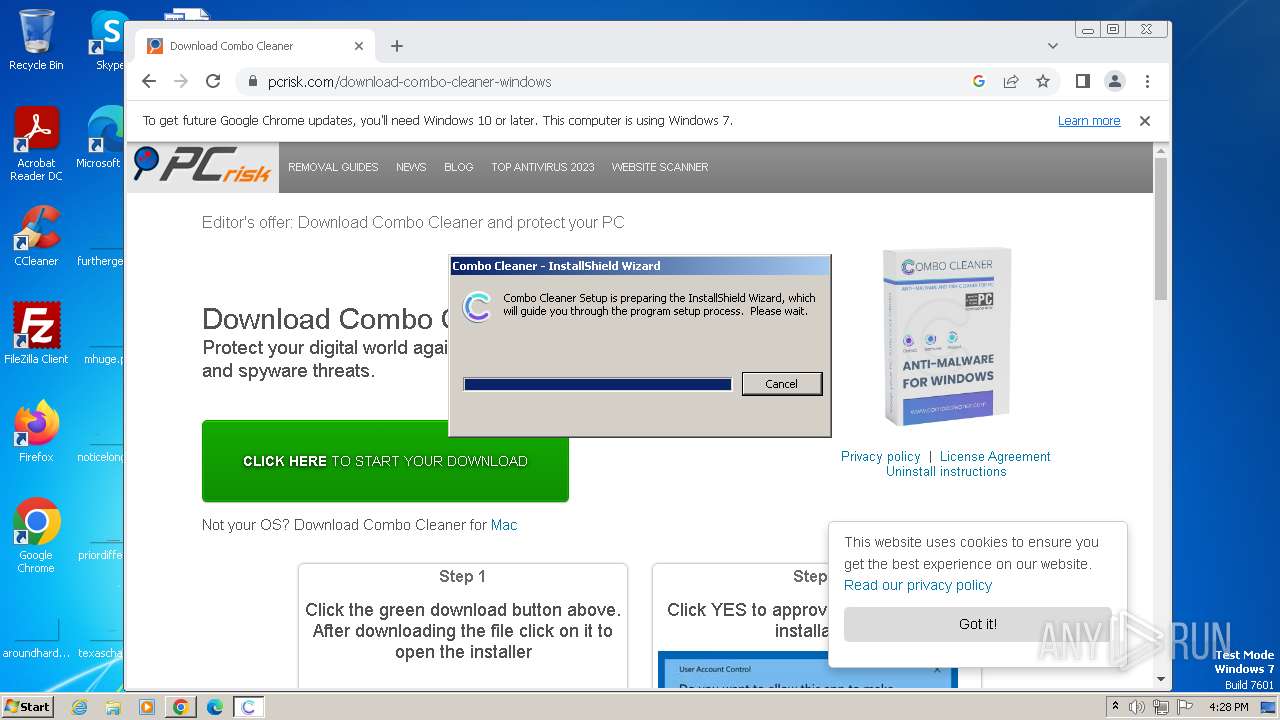The width and height of the screenshot is (1280, 720).
Task: Open the Windows Start menu
Action: [x=27, y=706]
